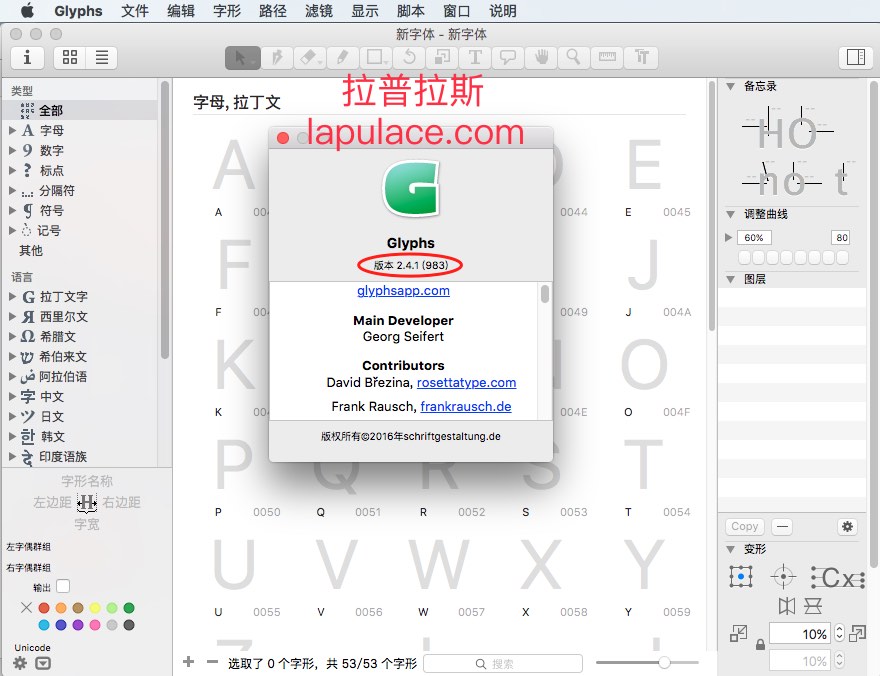The image size is (880, 676).
Task: Select the red color label swatch
Action: (x=44, y=608)
